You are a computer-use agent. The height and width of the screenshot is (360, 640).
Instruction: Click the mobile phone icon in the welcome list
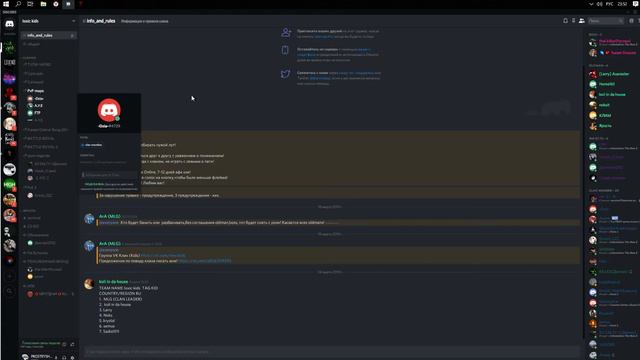285,50
